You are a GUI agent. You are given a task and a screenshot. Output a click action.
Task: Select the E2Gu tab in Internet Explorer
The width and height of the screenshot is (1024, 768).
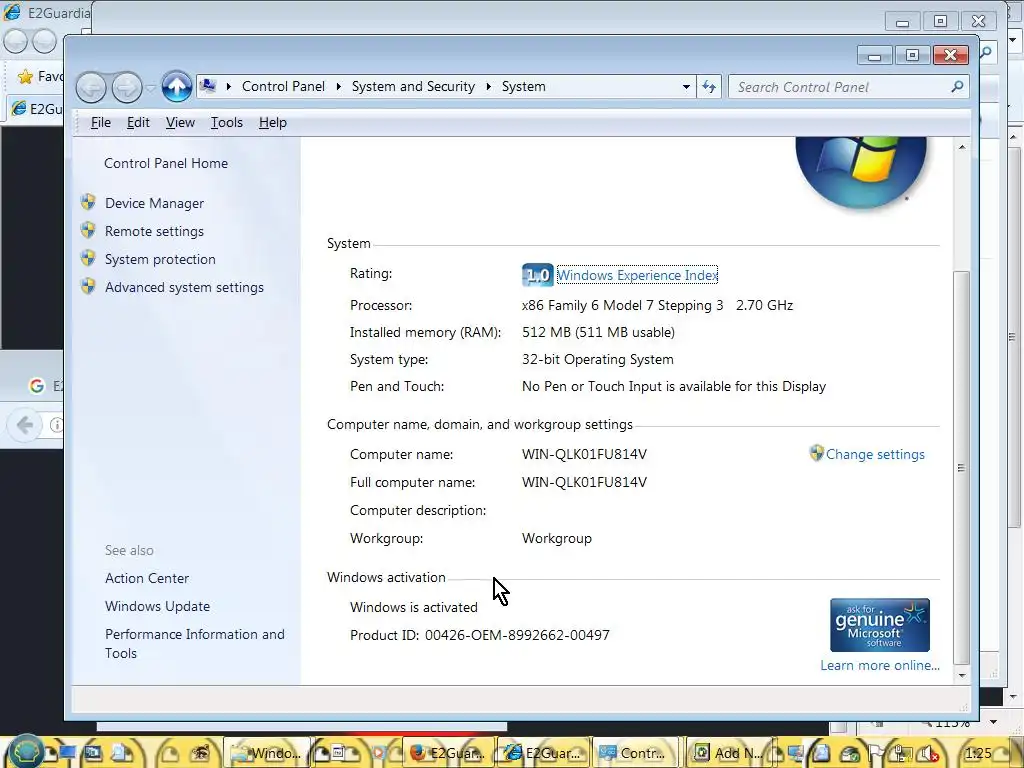(x=37, y=108)
